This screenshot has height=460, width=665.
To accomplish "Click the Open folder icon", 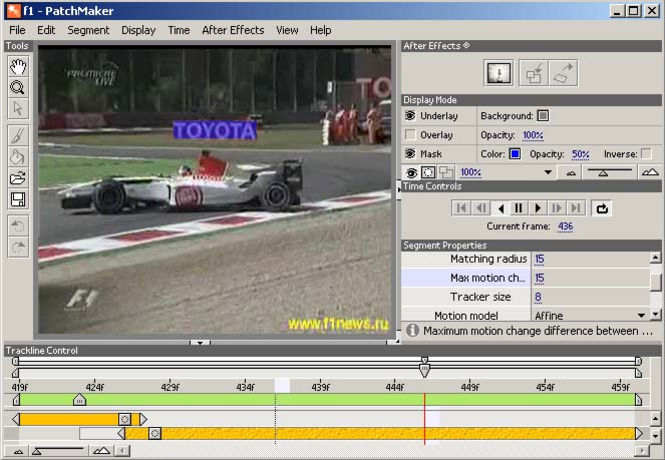I will click(x=17, y=178).
